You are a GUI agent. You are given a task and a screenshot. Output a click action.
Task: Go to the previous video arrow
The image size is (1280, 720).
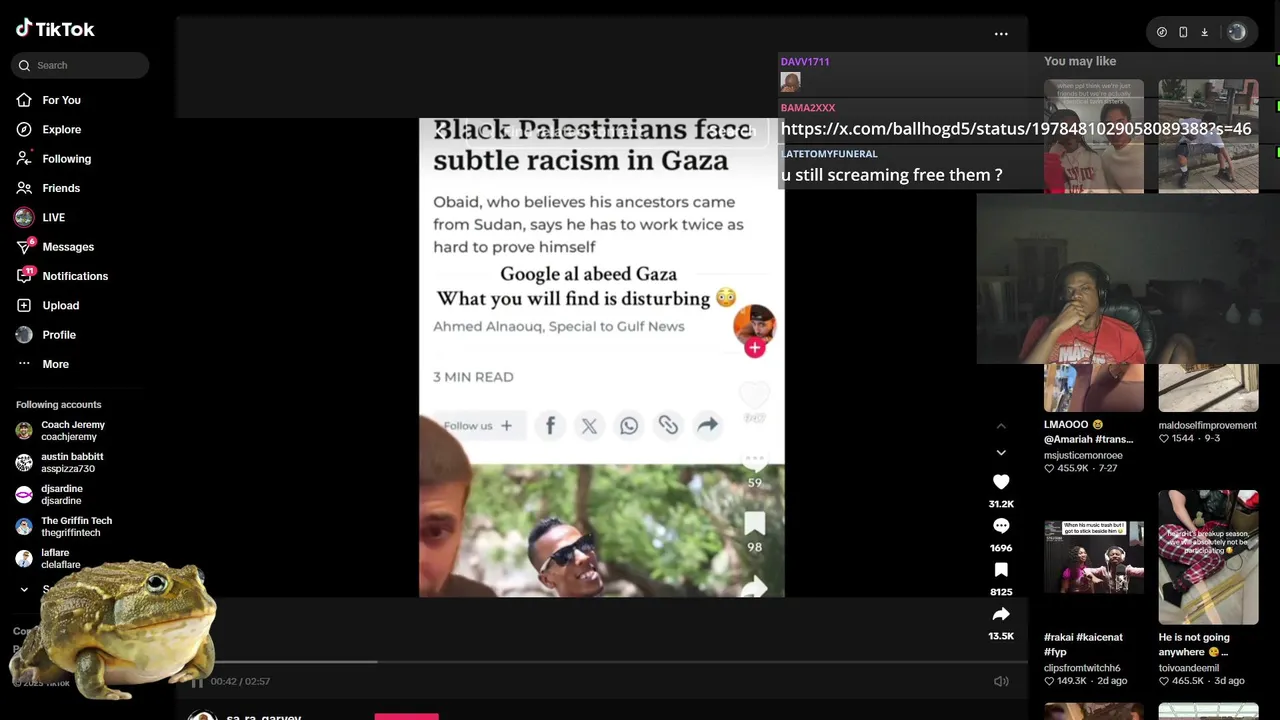(1001, 426)
